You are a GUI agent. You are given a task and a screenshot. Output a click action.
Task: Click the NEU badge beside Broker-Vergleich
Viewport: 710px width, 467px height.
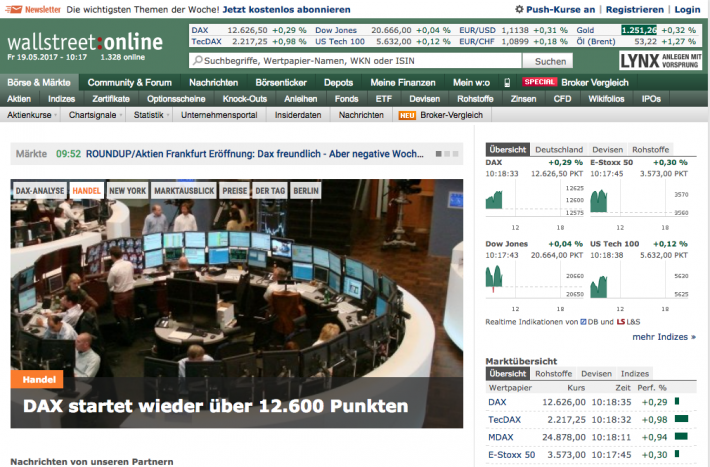[x=407, y=116]
